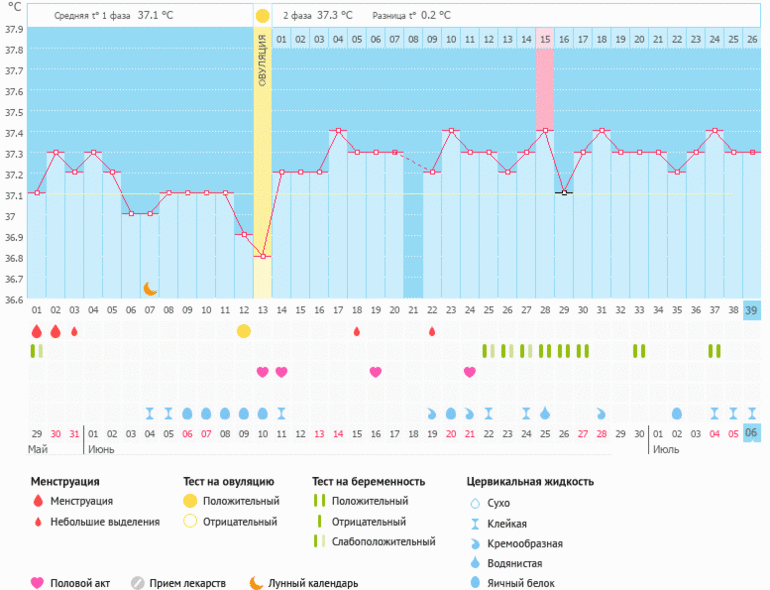The image size is (770, 590).
Task: Click the vertical овуляция yellow bar
Action: tap(262, 150)
